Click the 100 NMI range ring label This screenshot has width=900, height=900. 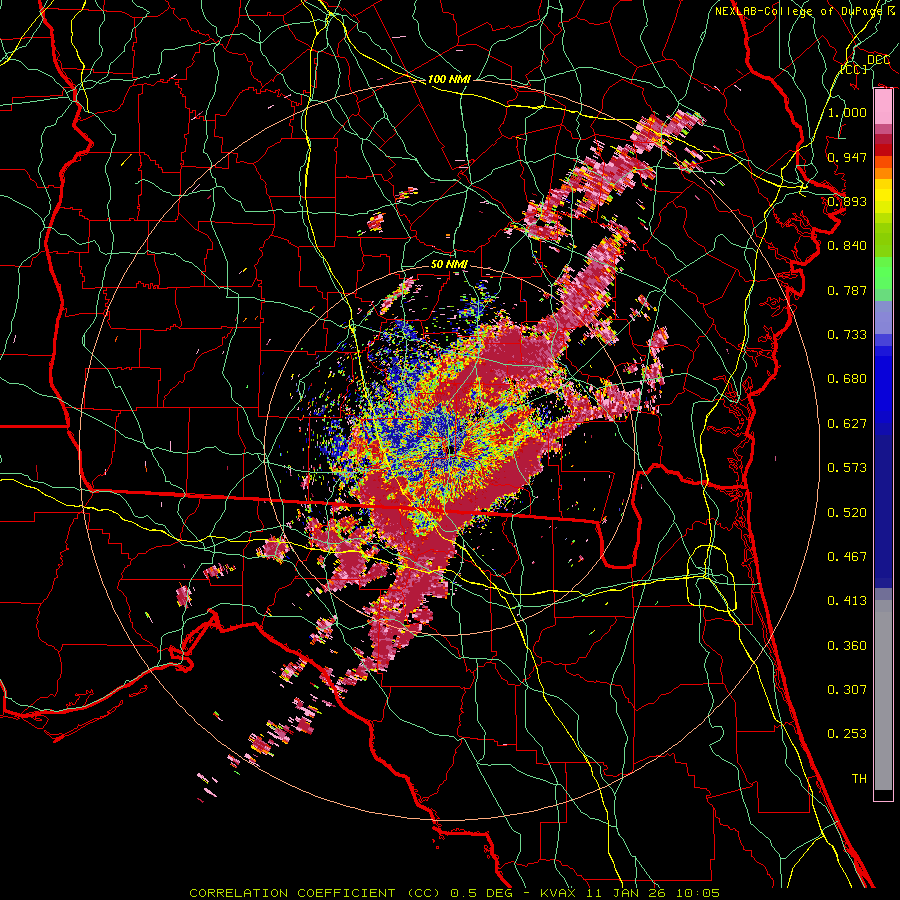449,79
